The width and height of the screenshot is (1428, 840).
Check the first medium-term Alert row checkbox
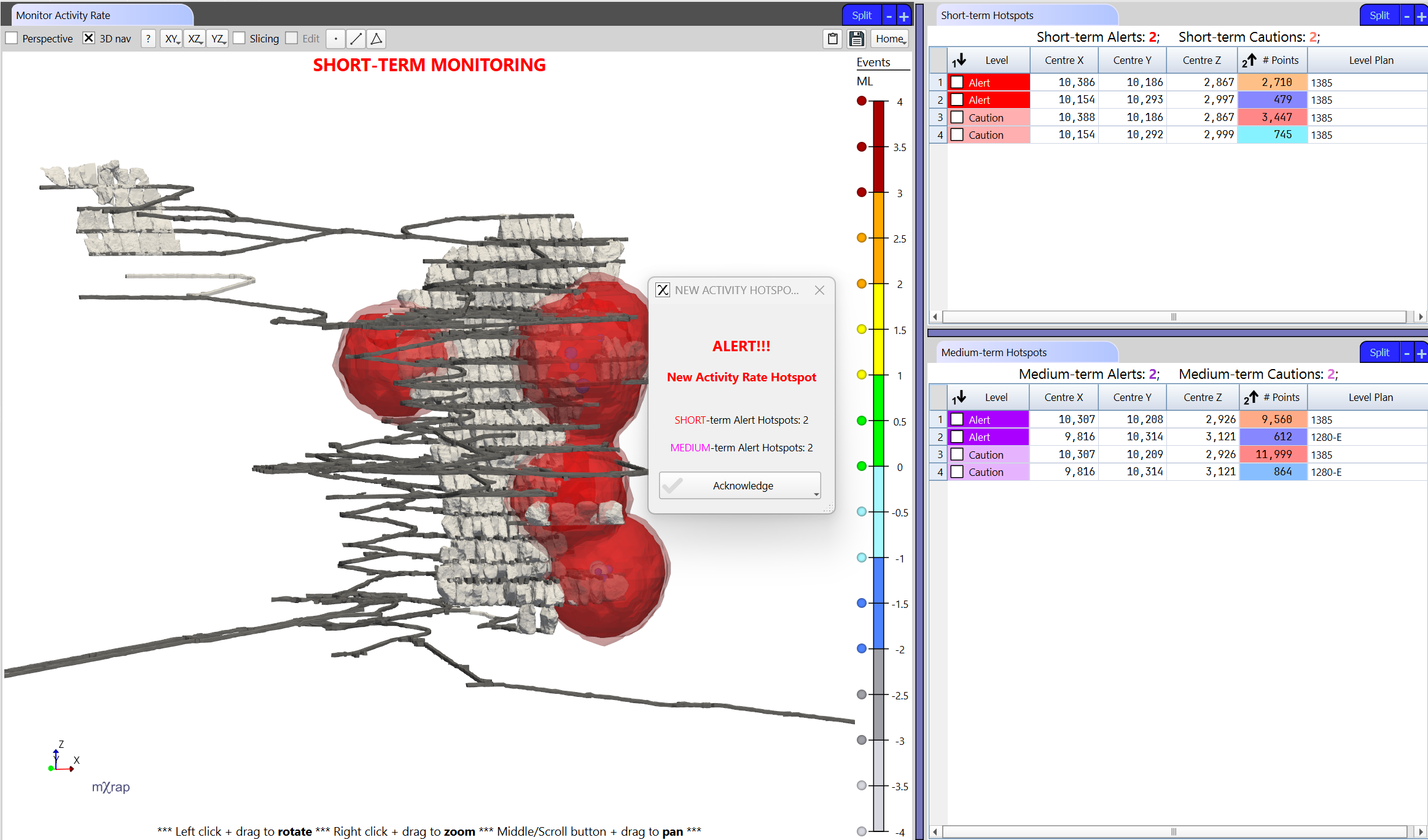click(957, 419)
